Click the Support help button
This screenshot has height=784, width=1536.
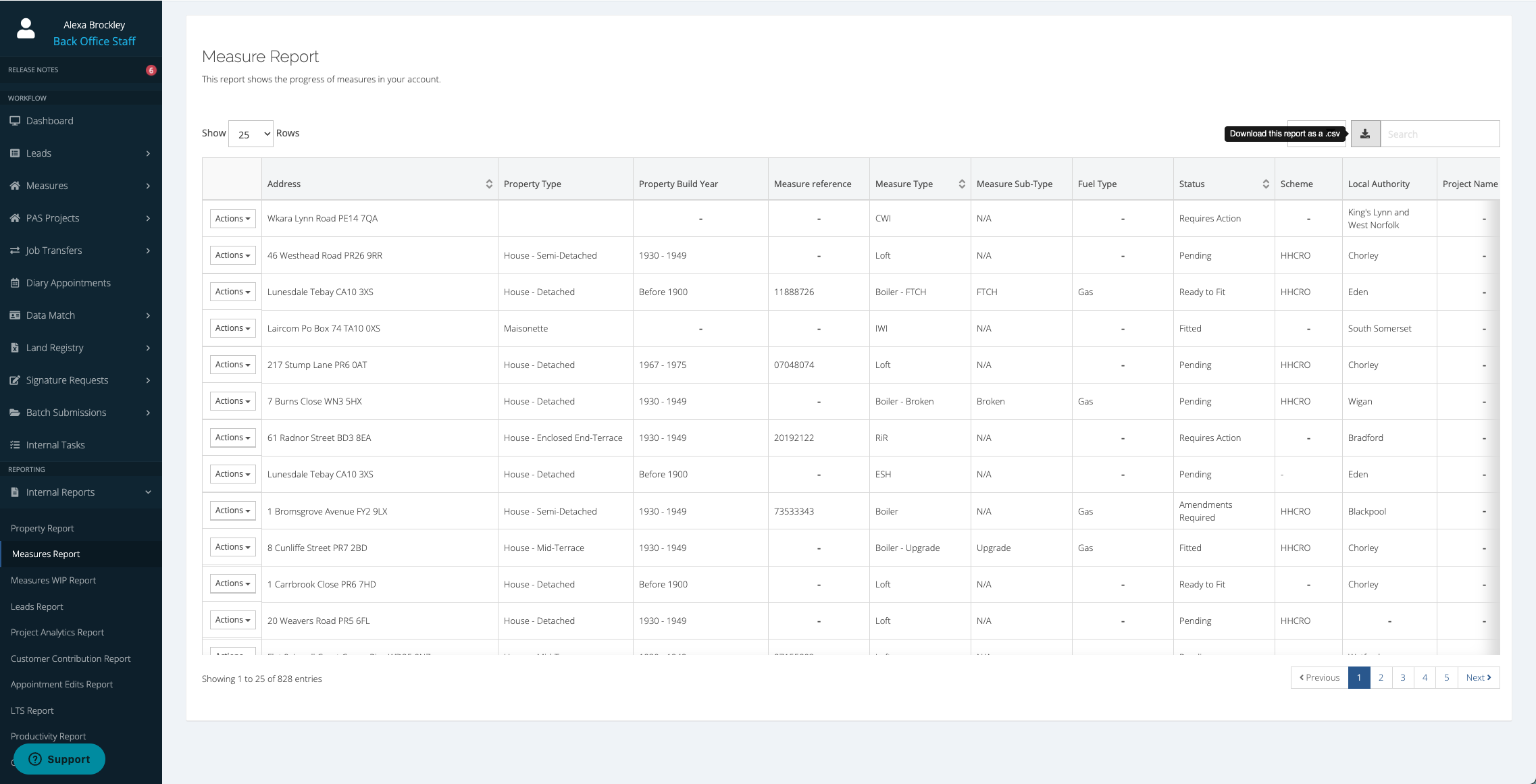point(59,759)
